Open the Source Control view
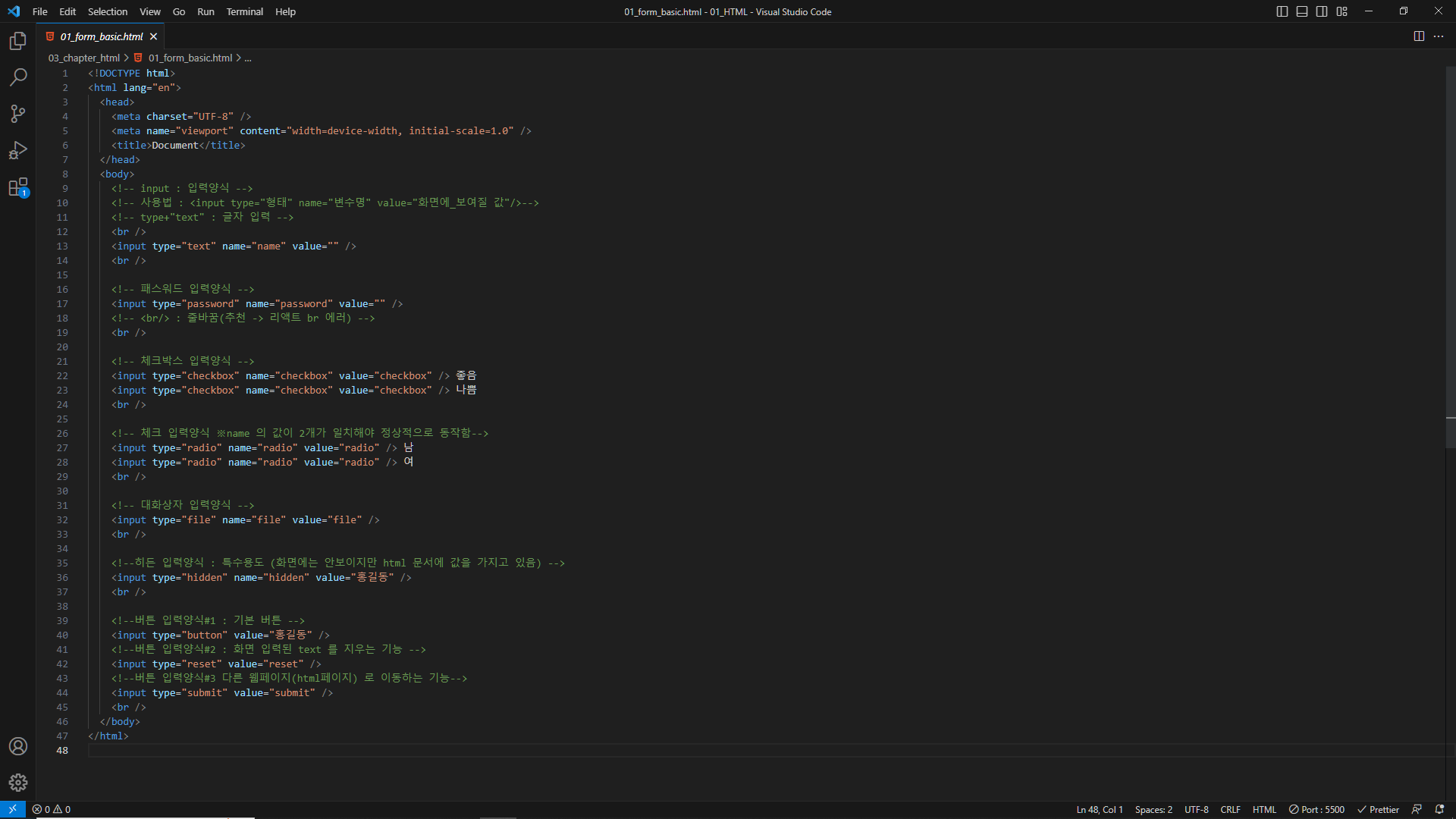This screenshot has width=1456, height=819. pyautogui.click(x=18, y=114)
